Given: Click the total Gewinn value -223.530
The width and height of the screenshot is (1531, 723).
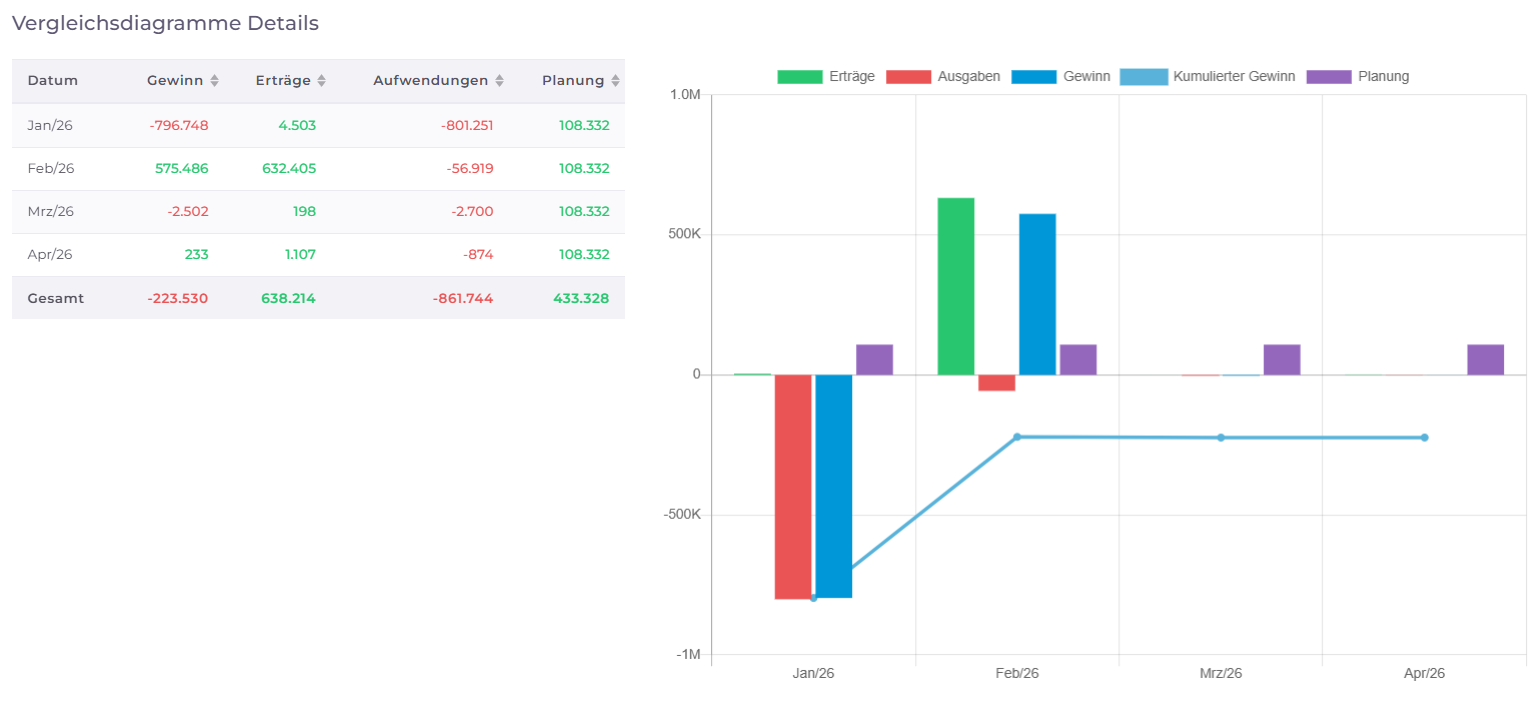Looking at the screenshot, I should click(178, 298).
